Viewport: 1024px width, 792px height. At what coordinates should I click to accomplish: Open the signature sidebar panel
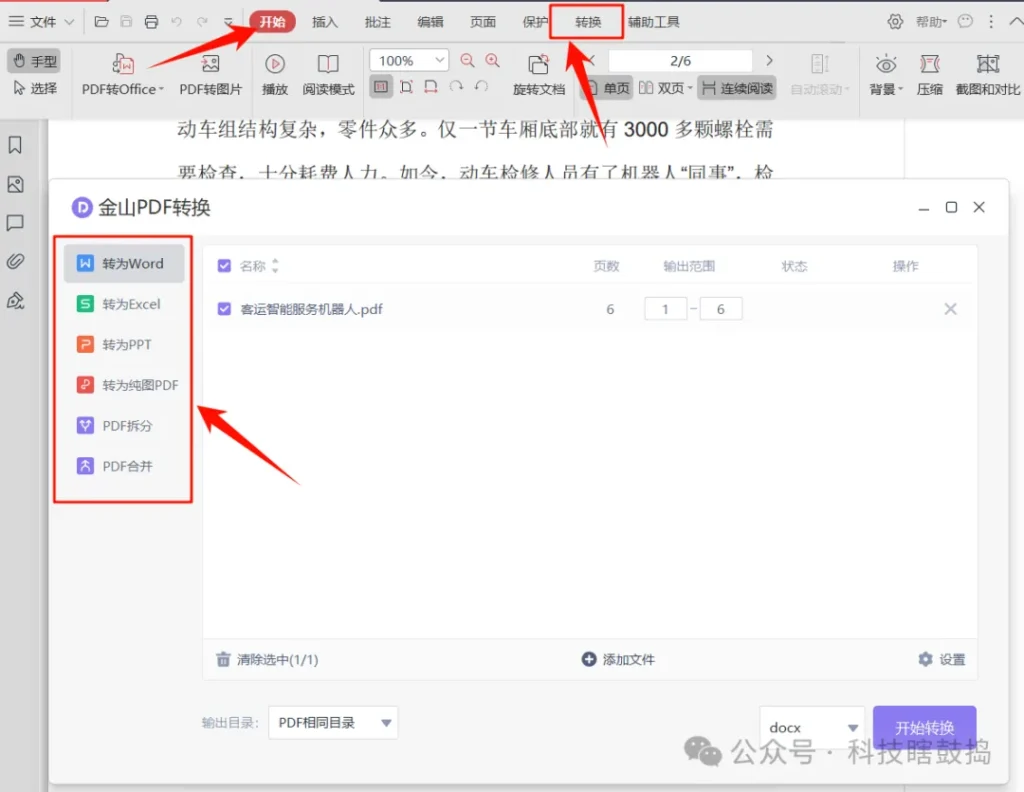15,300
